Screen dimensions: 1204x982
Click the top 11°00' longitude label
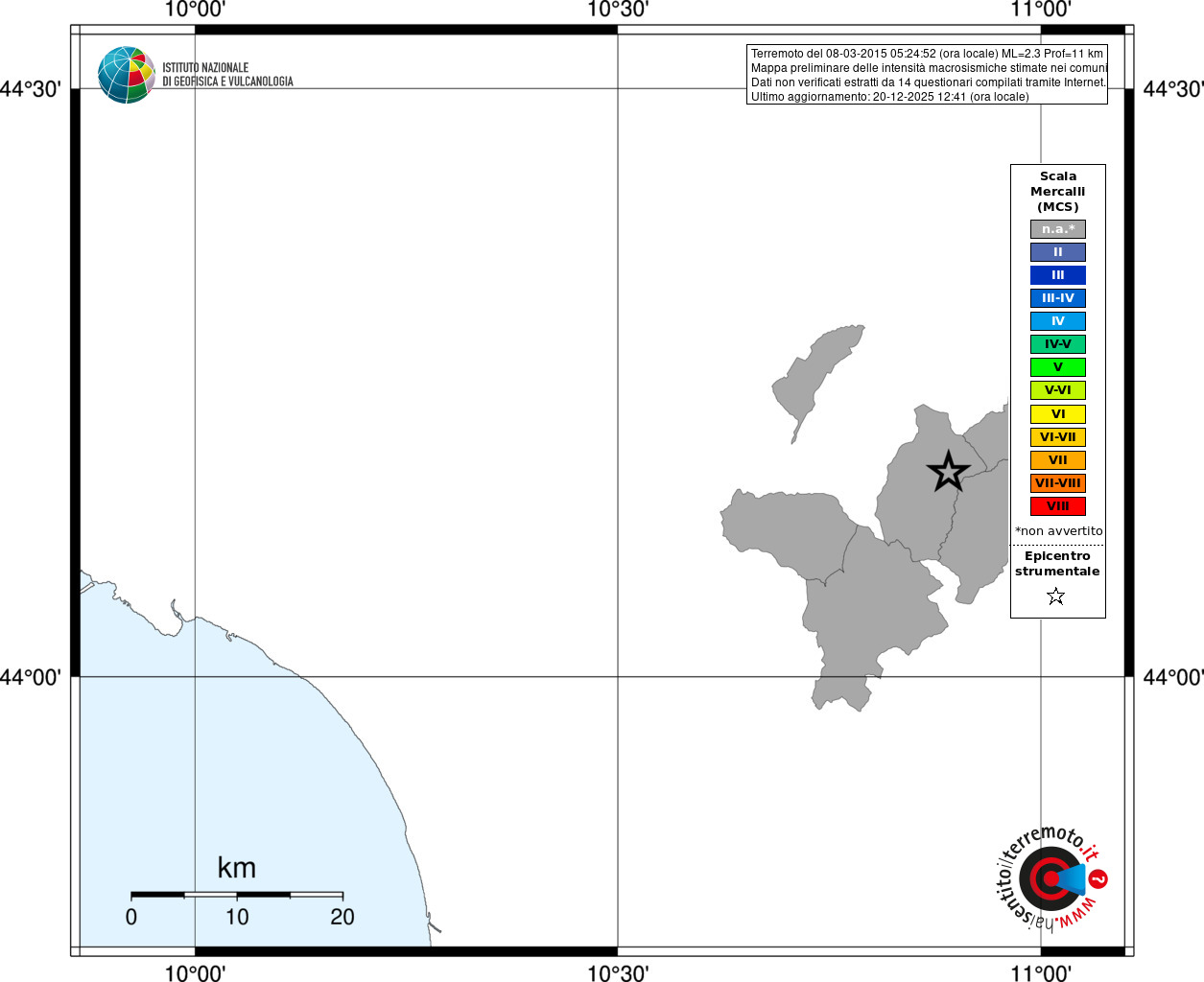[1041, 10]
